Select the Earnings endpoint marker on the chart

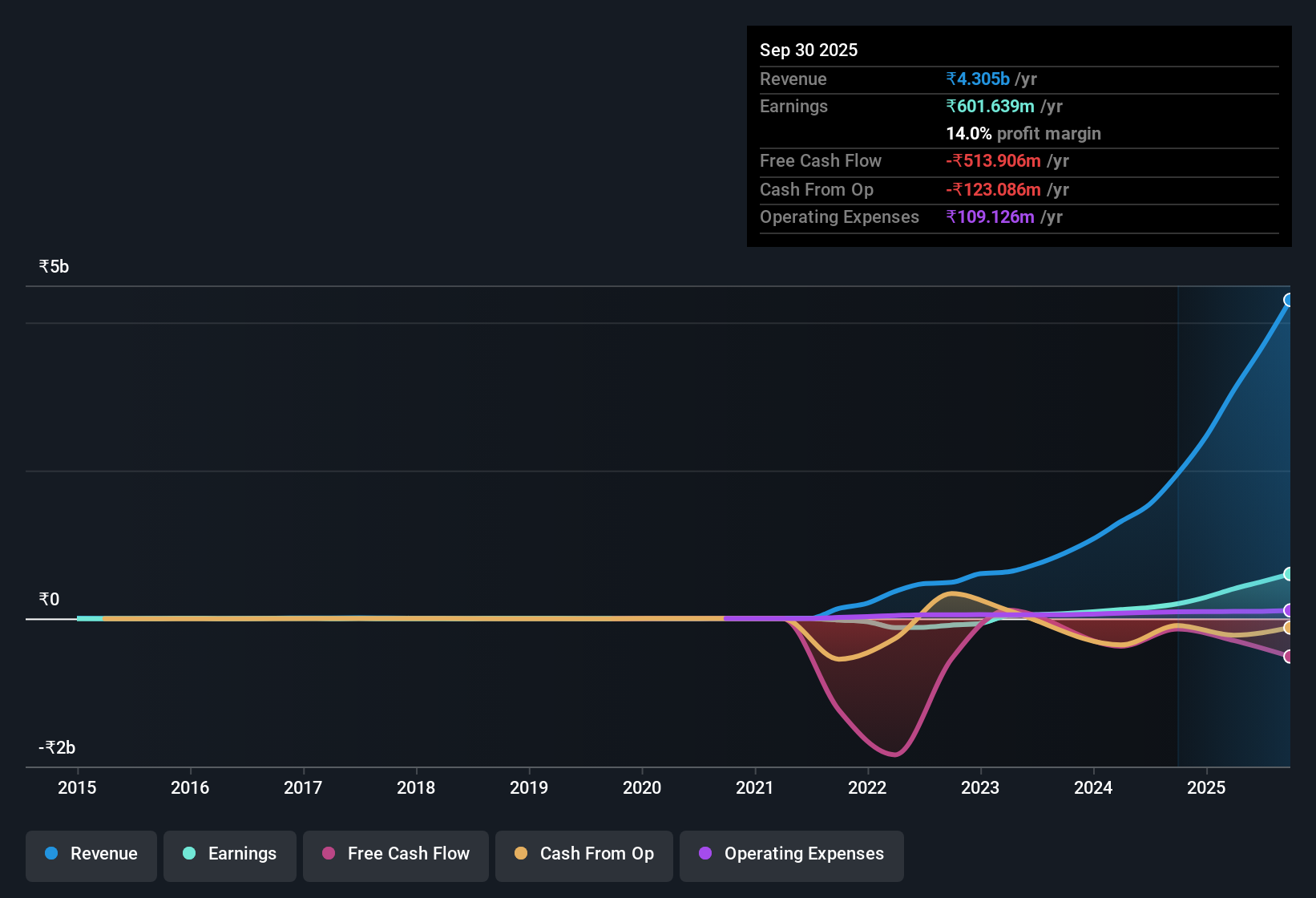(1289, 573)
